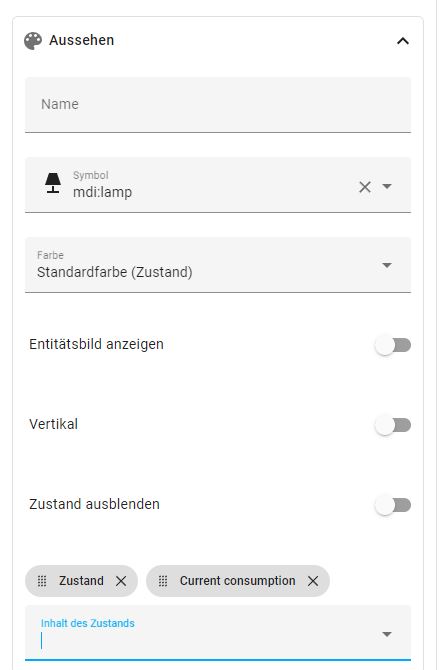
Task: Turn on the Zustand ausblenden switch
Action: 393,505
